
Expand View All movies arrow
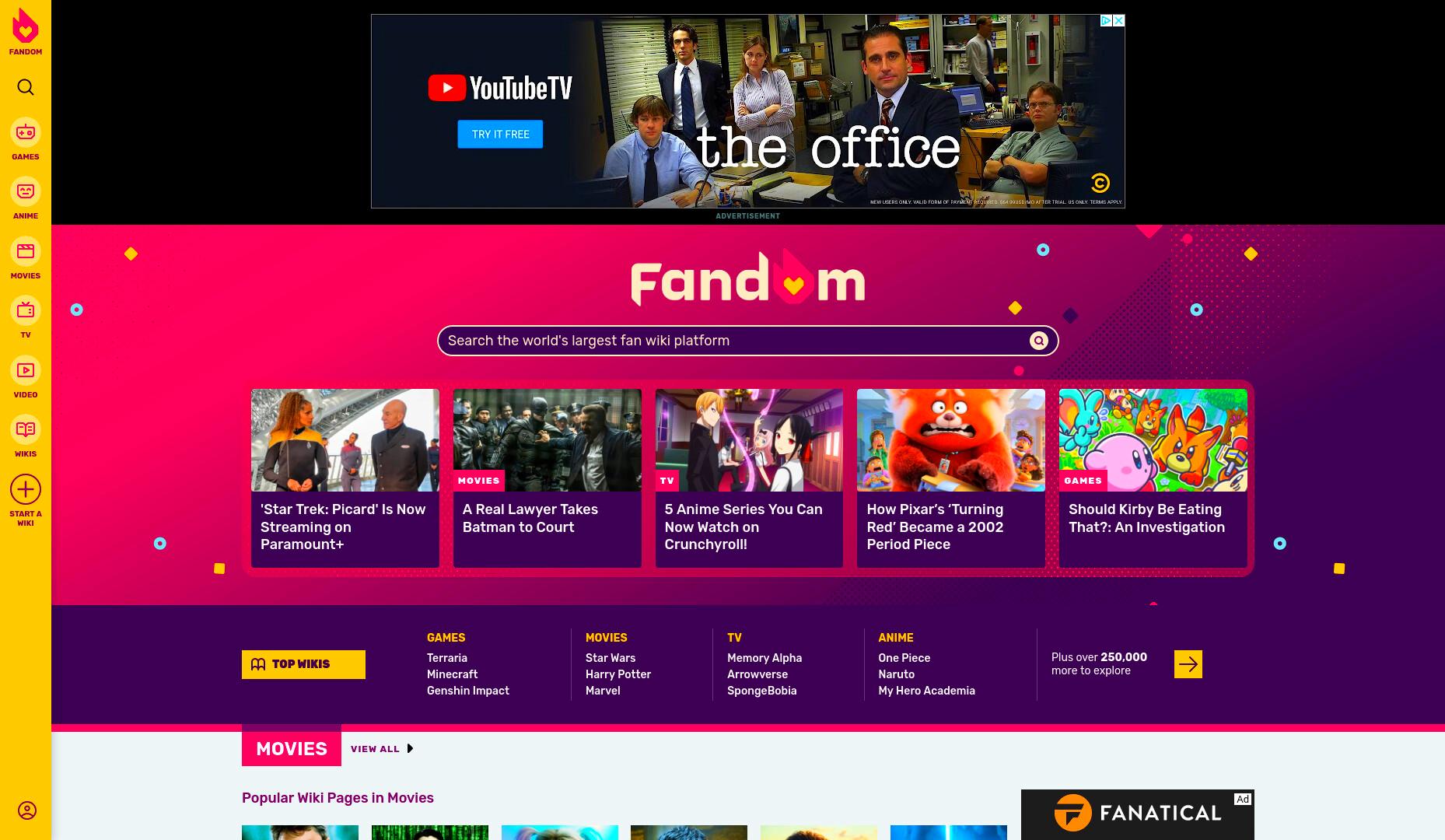click(x=410, y=749)
